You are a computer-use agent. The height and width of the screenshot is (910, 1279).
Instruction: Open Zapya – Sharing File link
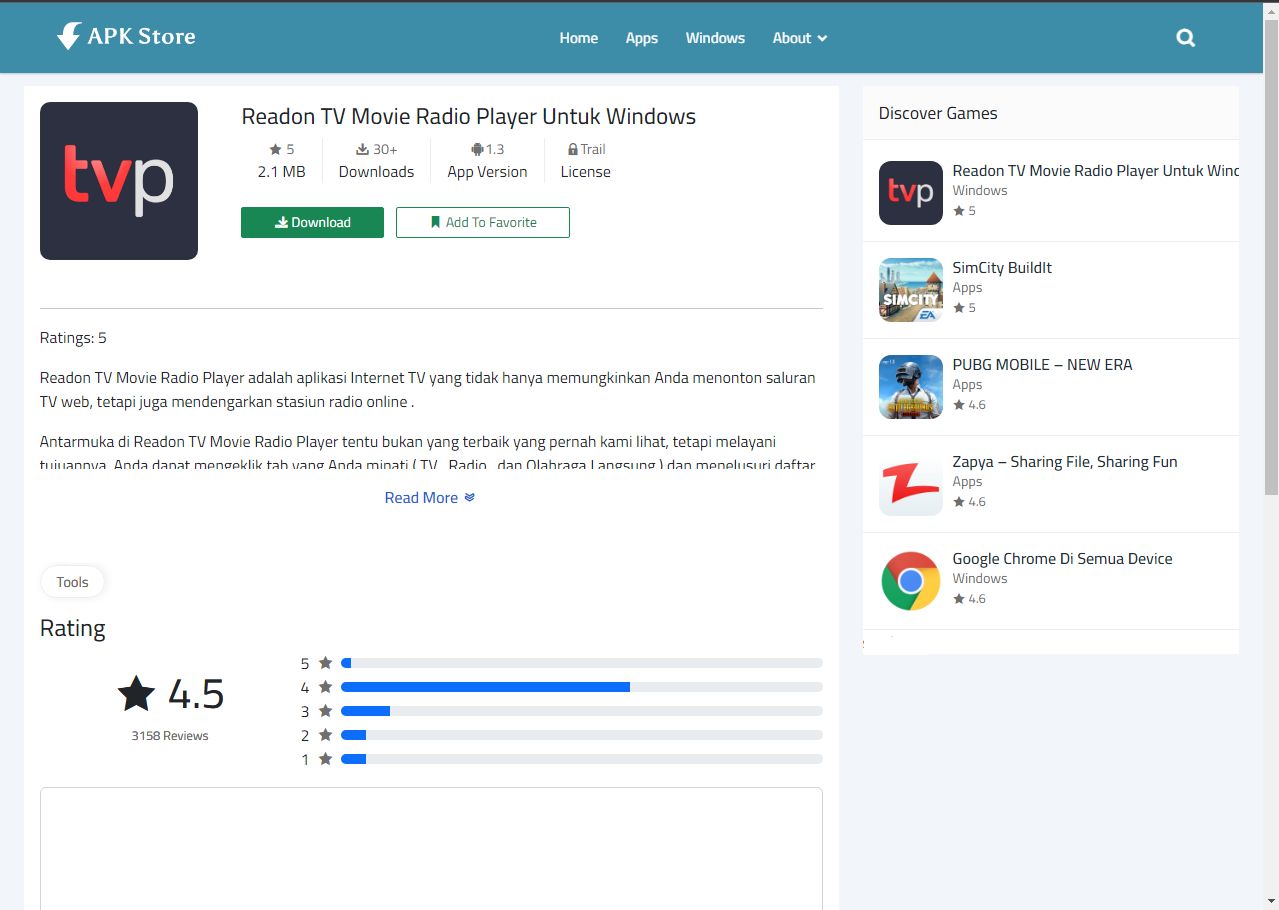[1065, 462]
